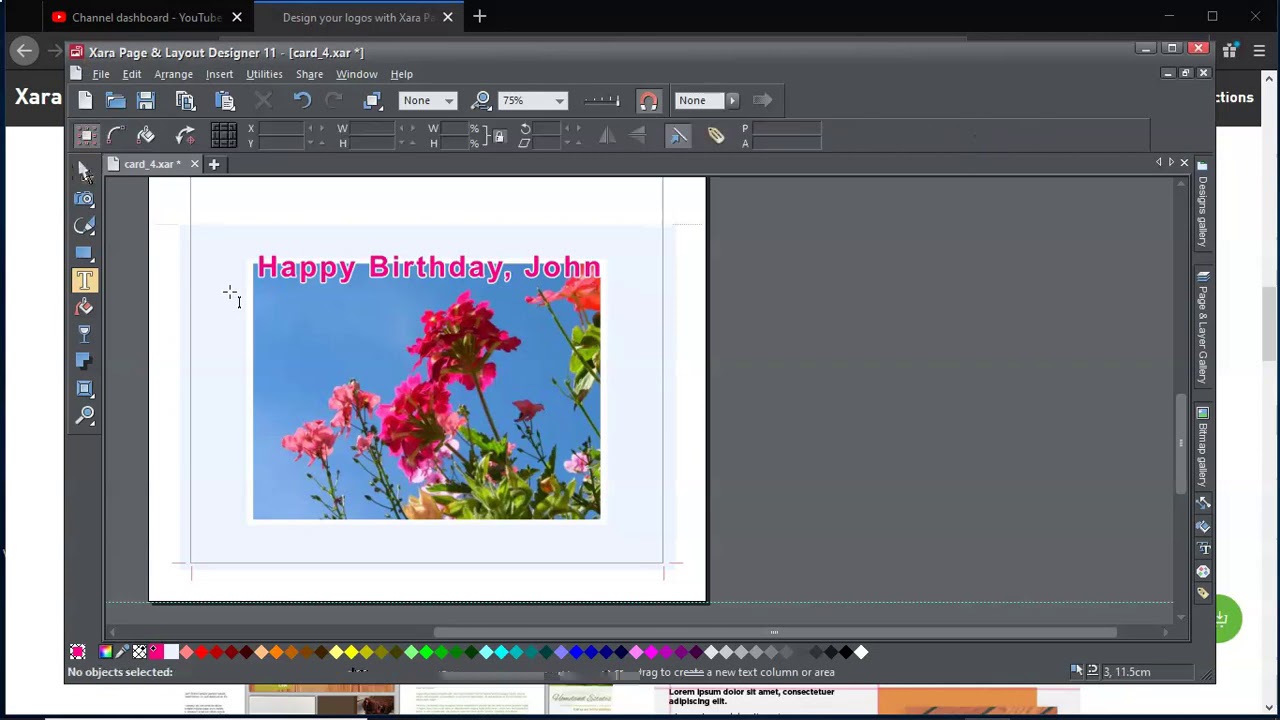
Task: Save the document with floppy icon
Action: 146,100
